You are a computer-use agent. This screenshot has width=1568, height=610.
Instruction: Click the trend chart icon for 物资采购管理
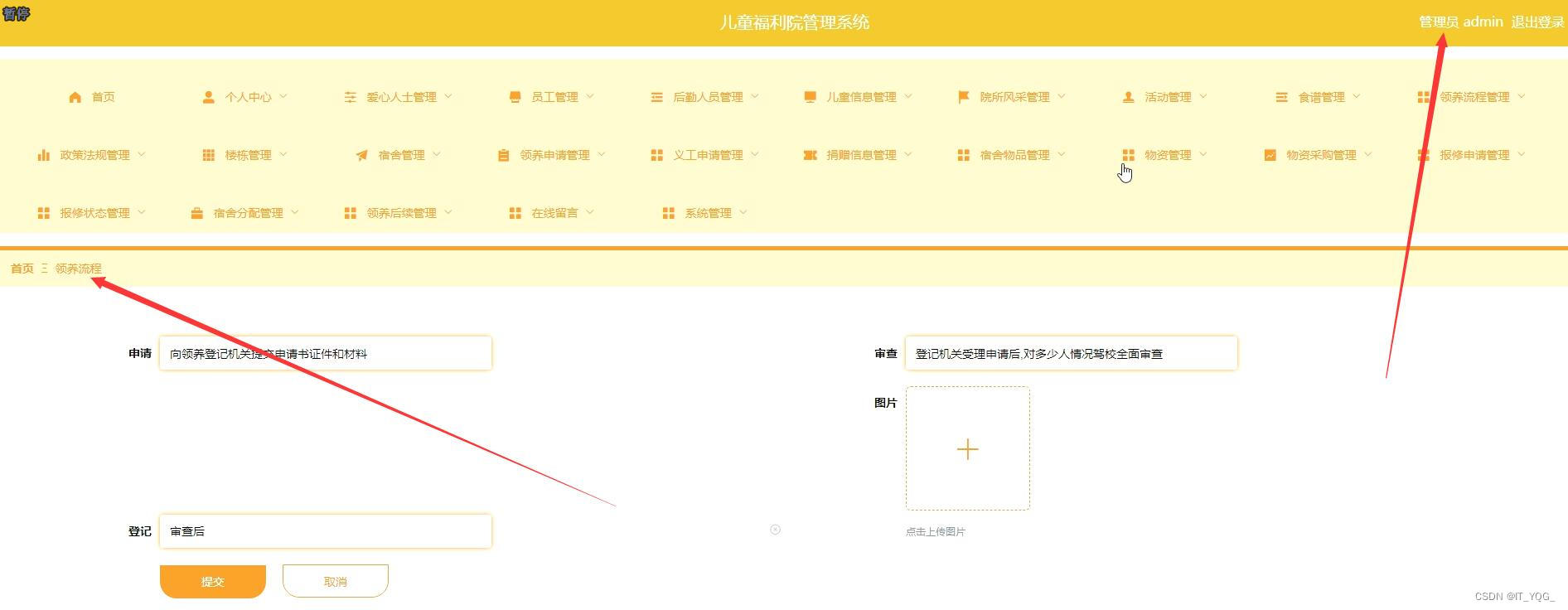(1270, 155)
